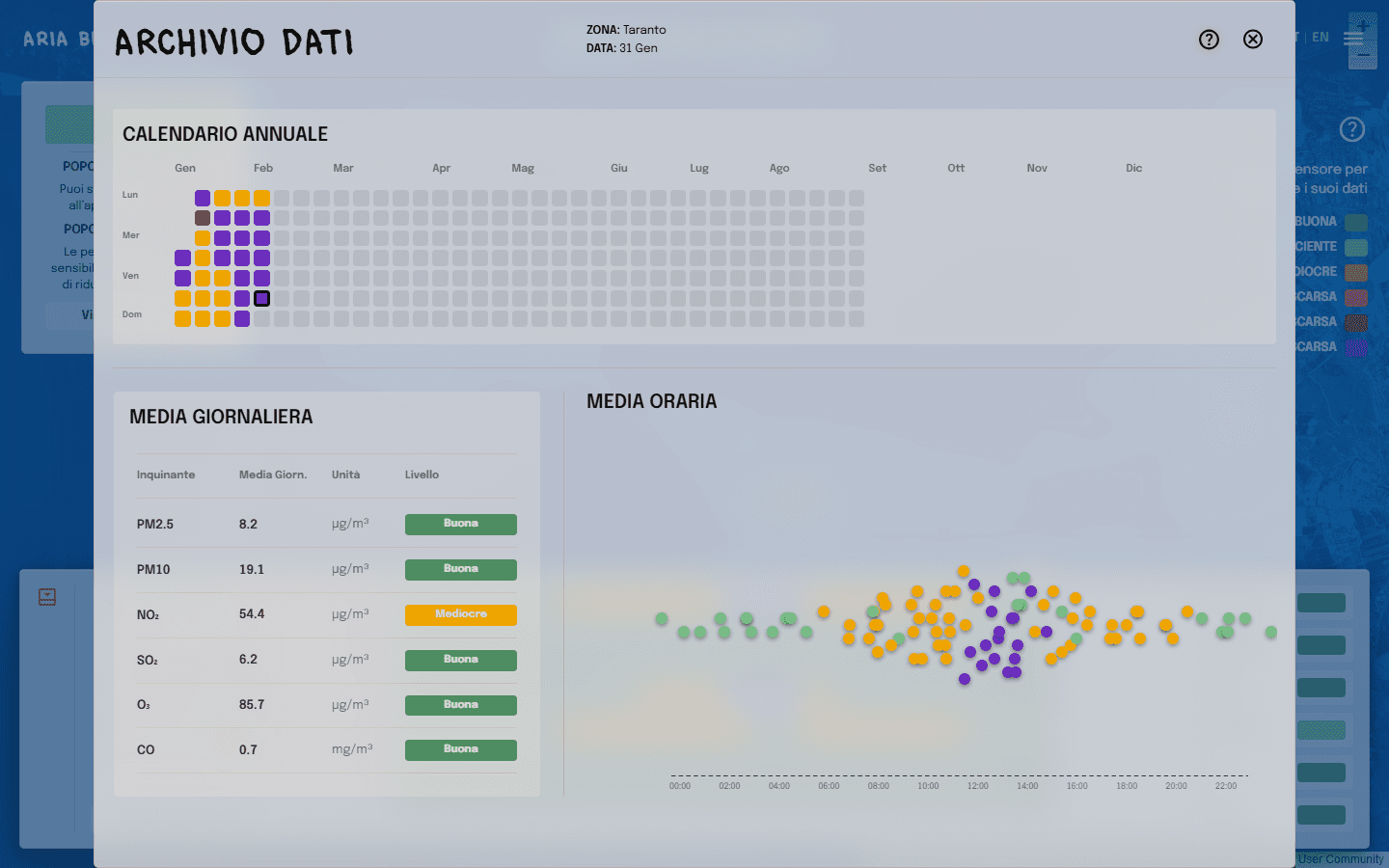Select the black-outlined day cell in the calendar
This screenshot has width=1389, height=868.
[x=261, y=299]
